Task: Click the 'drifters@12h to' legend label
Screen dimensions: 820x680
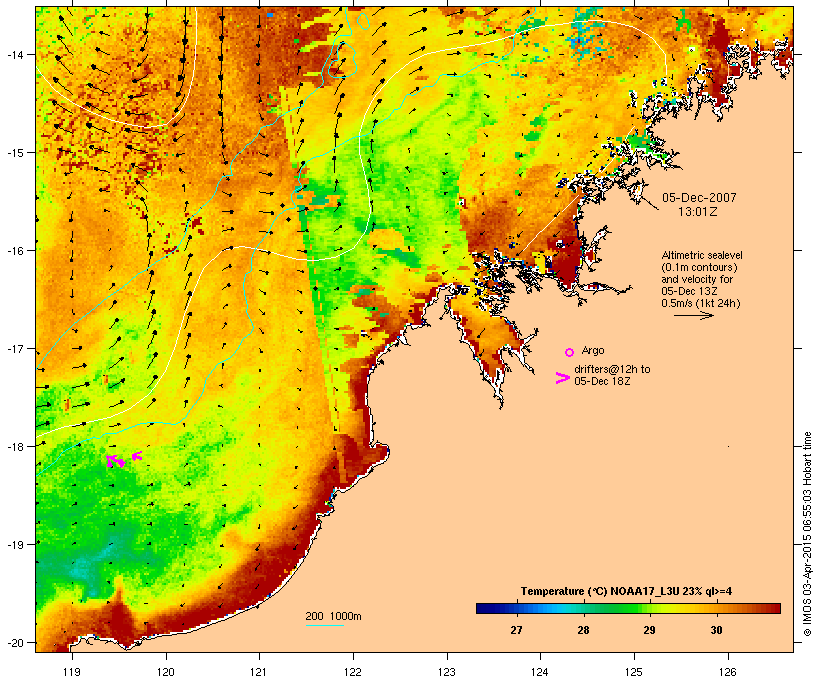Action: 612,369
